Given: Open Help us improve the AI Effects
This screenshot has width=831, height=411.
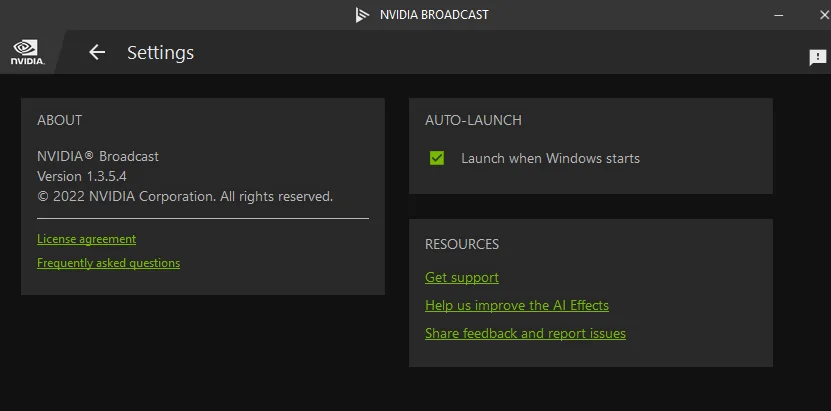Looking at the screenshot, I should point(517,306).
